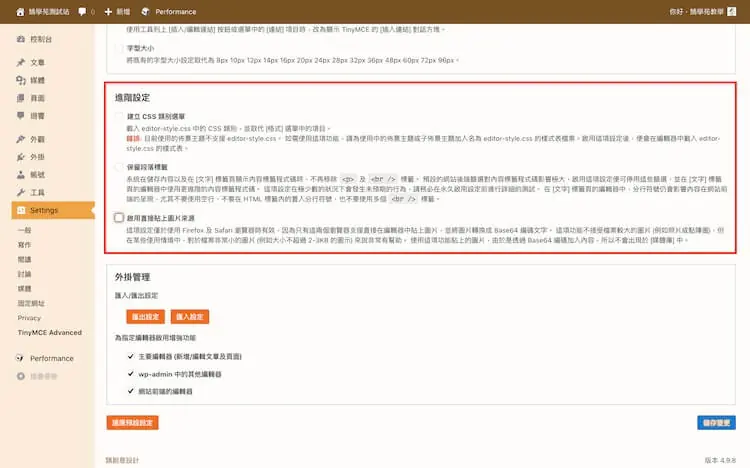
Task: Open the 外掛 Plugins menu in sidebar
Action: click(37, 157)
